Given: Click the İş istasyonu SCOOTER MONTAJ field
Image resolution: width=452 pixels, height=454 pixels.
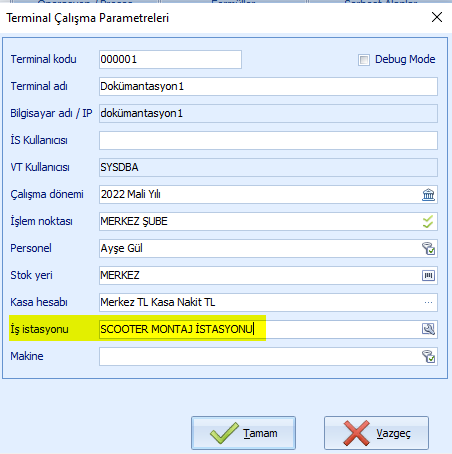Looking at the screenshot, I should (260, 329).
